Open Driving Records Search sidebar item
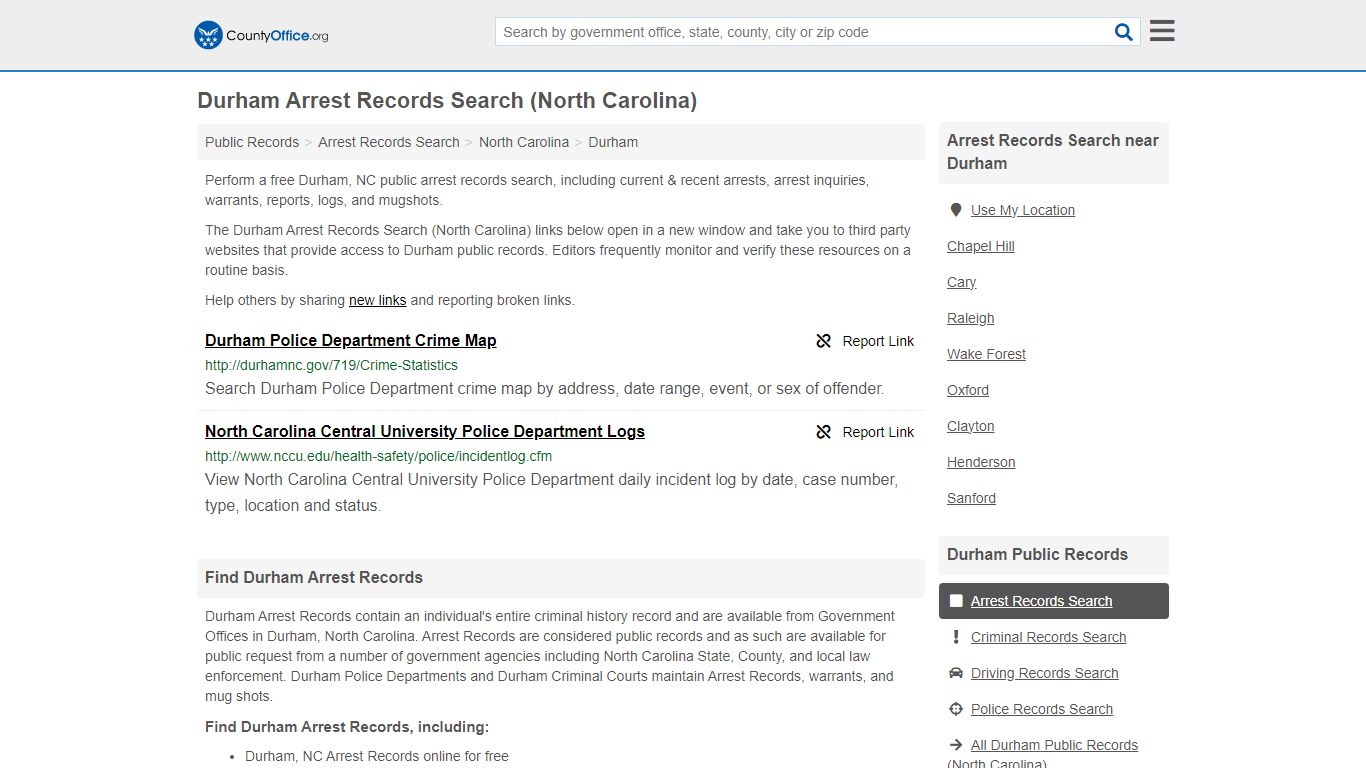The width and height of the screenshot is (1366, 768). pyautogui.click(x=1045, y=673)
